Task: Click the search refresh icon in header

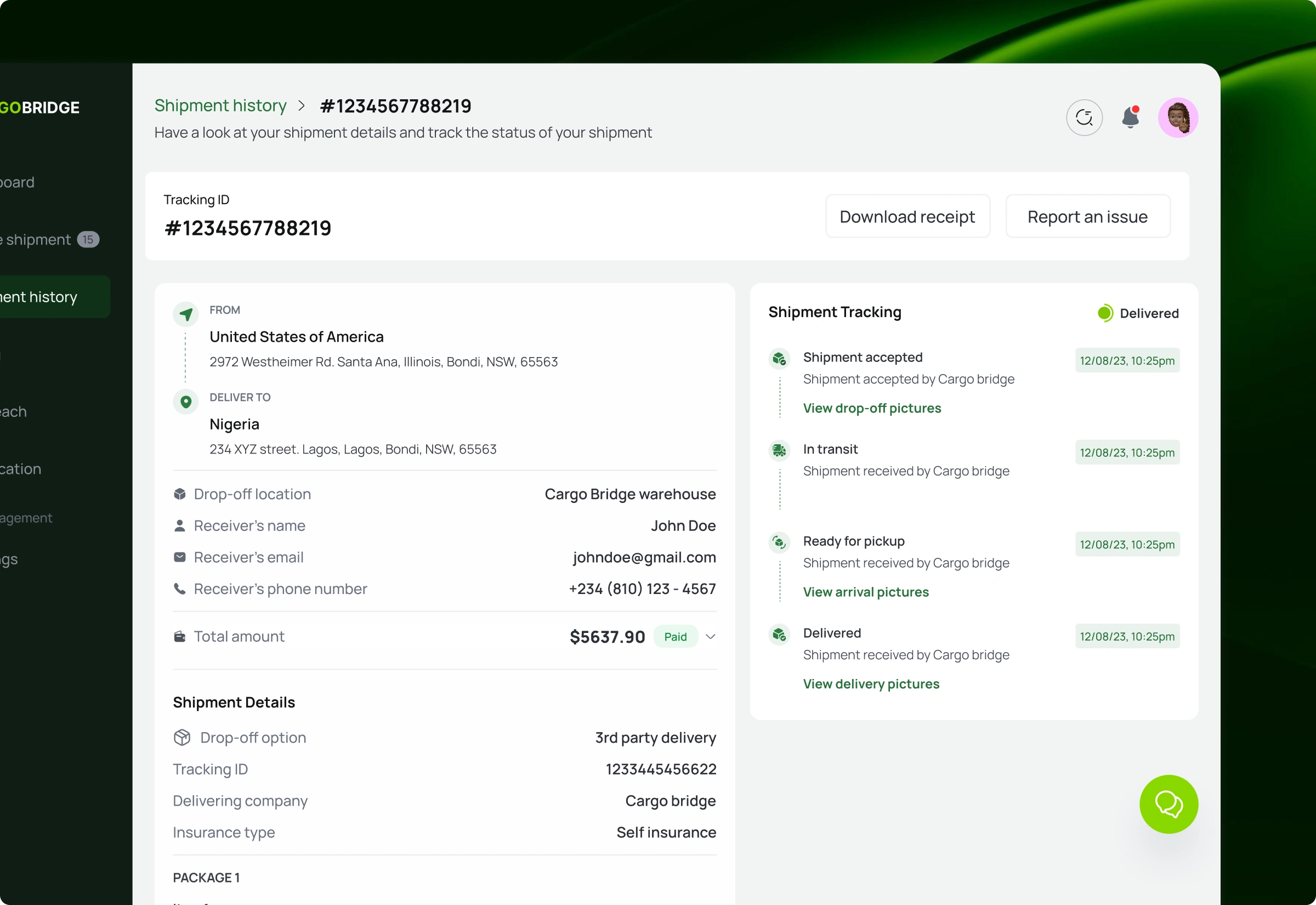Action: coord(1084,117)
